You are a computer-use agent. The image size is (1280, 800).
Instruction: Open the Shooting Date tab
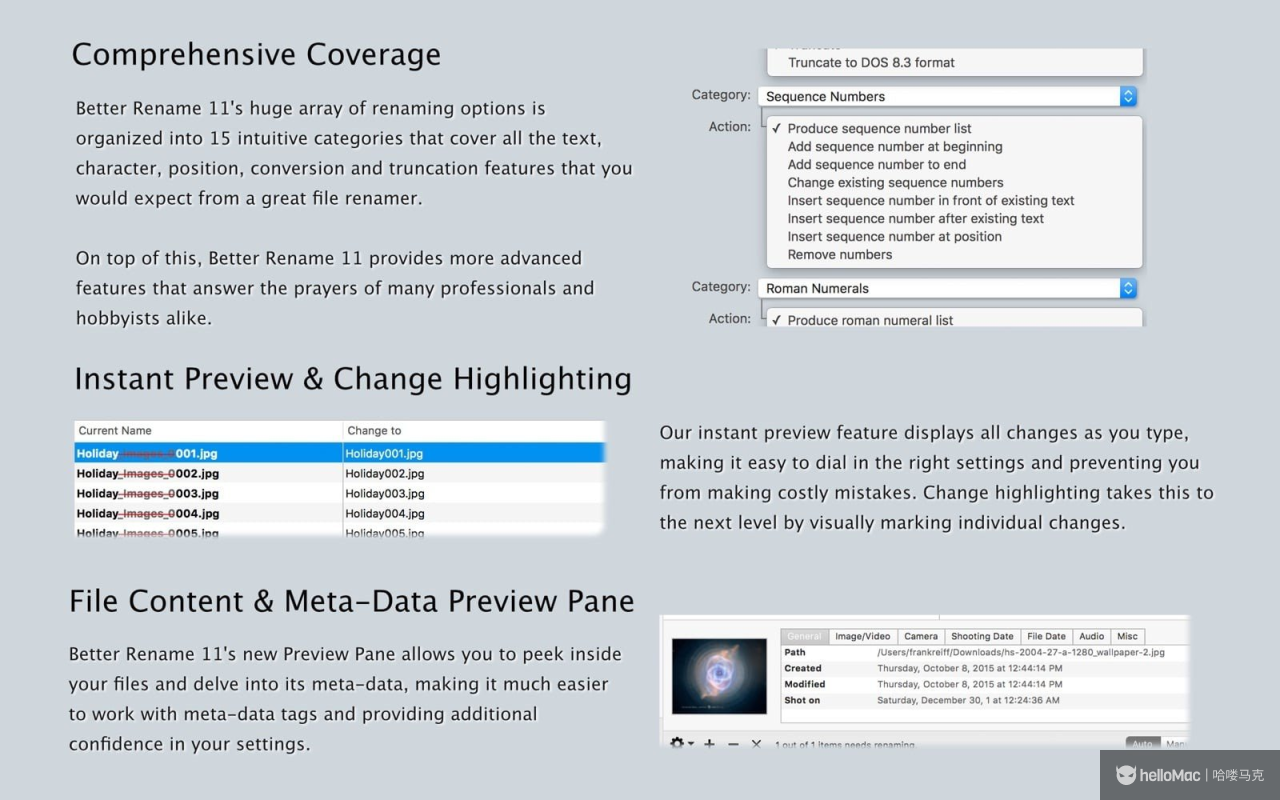982,636
